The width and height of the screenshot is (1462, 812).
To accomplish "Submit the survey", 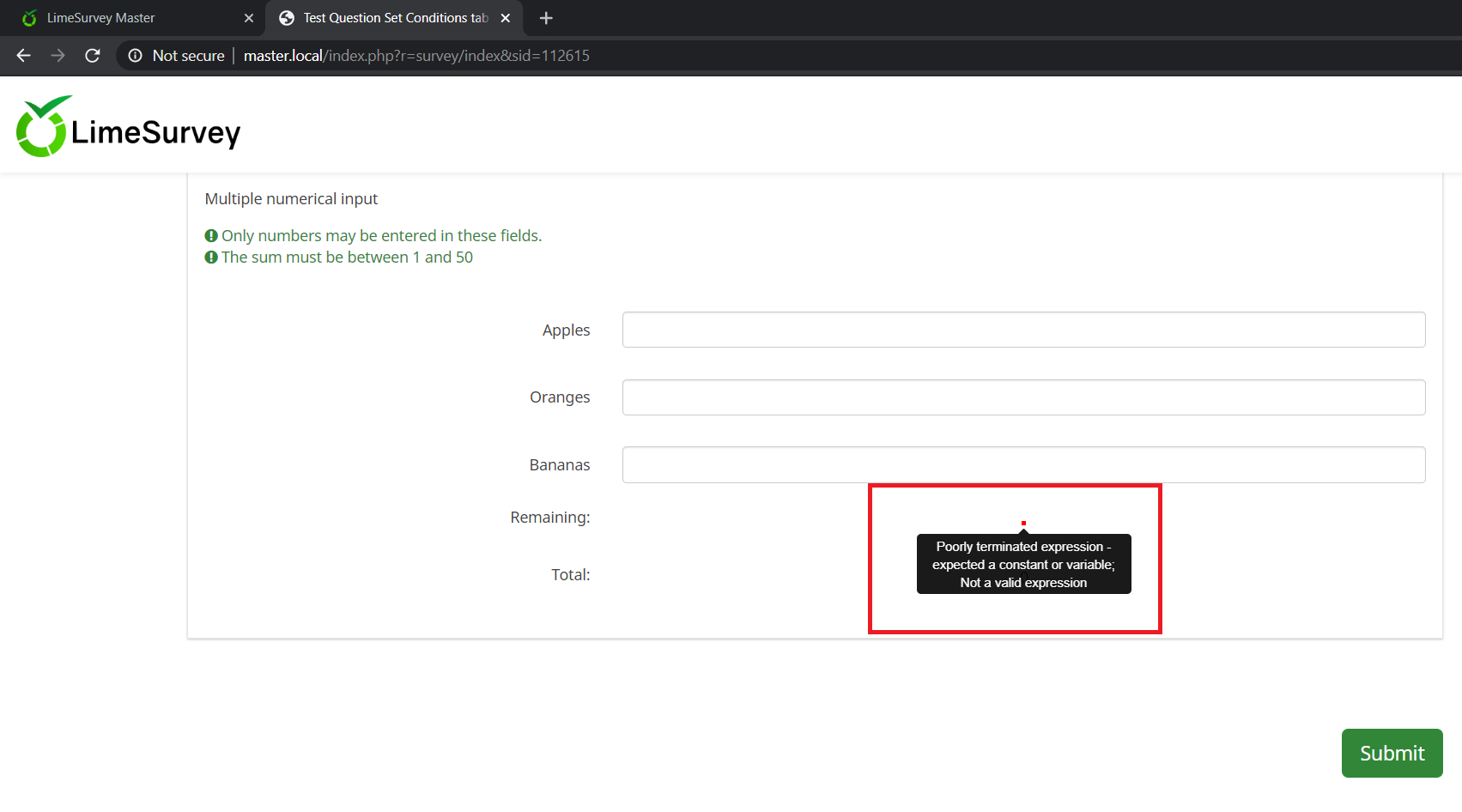I will (1392, 753).
